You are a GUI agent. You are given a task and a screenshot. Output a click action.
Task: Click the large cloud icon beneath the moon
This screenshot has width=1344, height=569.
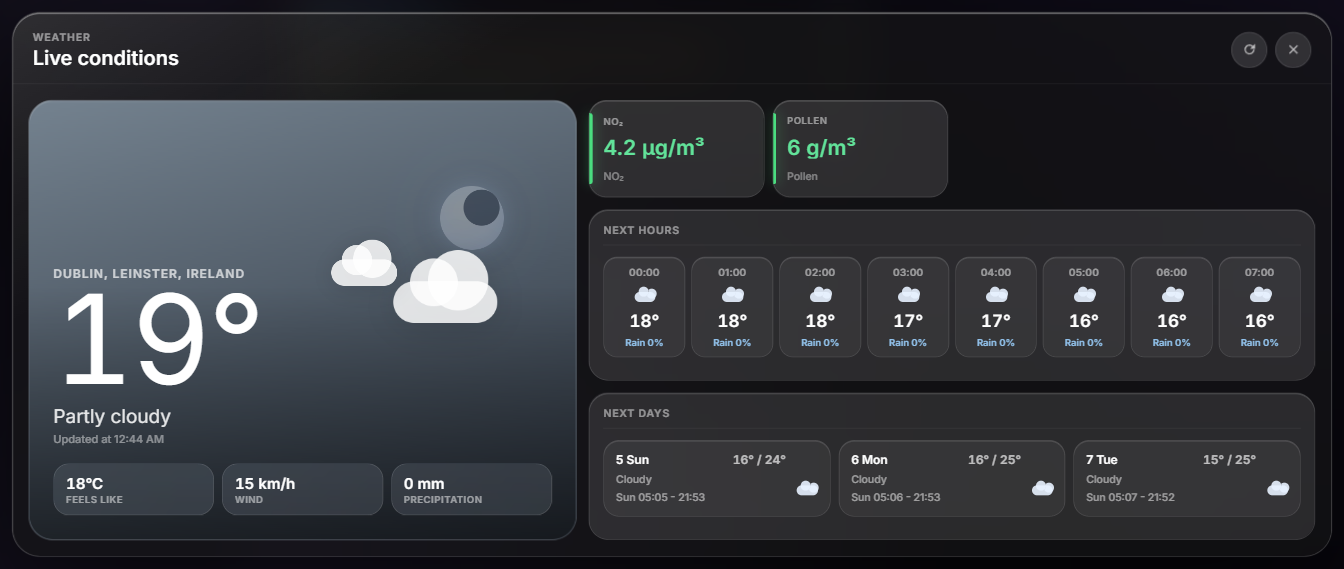pyautogui.click(x=446, y=287)
